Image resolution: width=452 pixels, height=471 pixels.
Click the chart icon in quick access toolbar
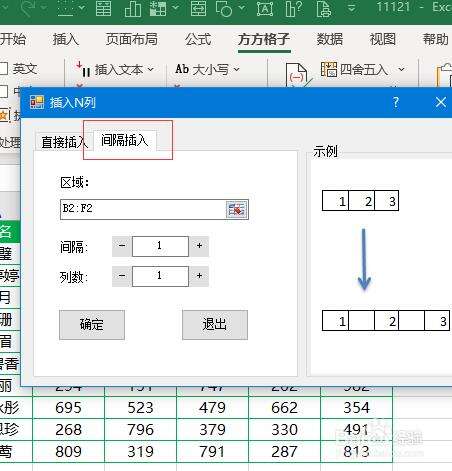click(x=133, y=8)
